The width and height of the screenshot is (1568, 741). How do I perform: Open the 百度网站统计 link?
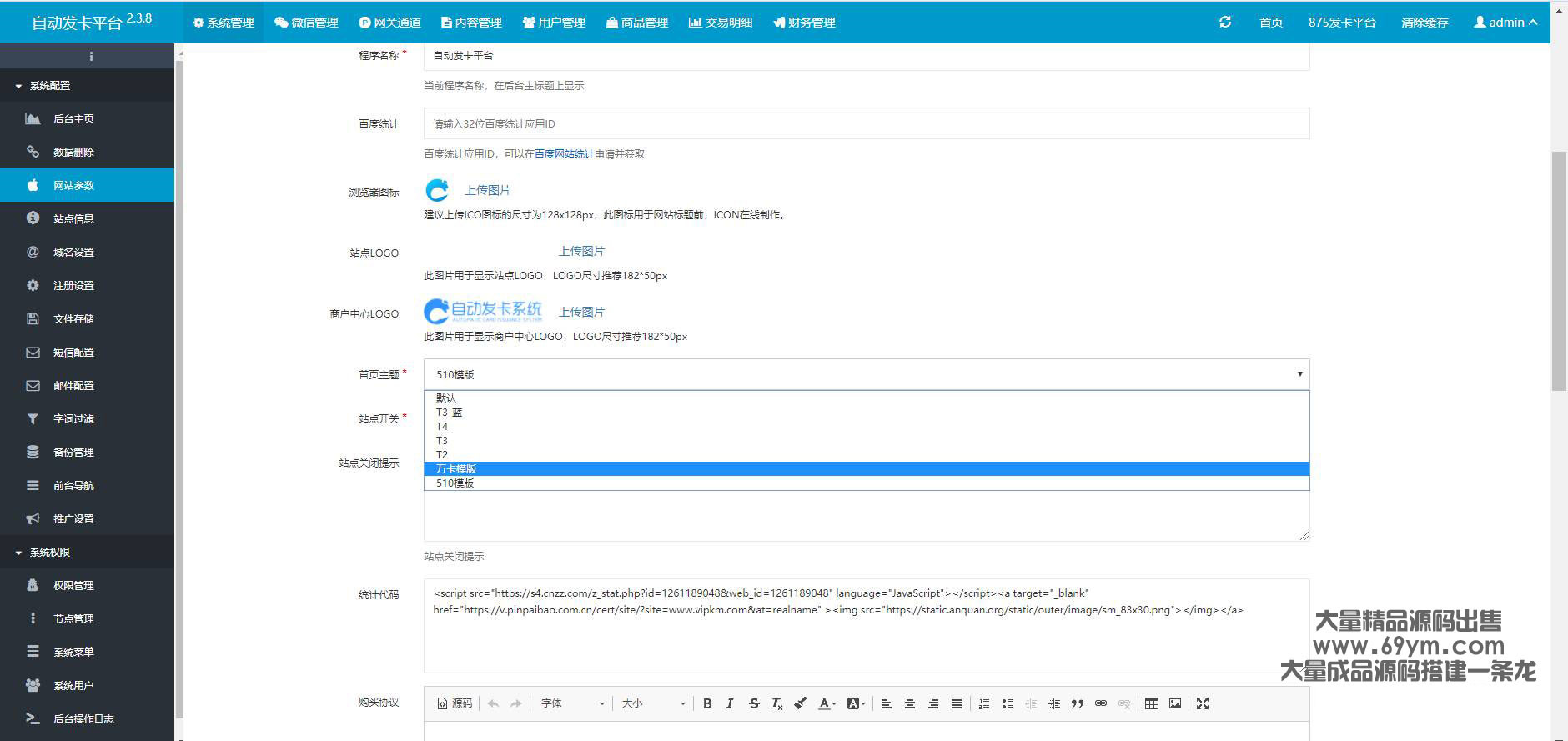pos(564,154)
